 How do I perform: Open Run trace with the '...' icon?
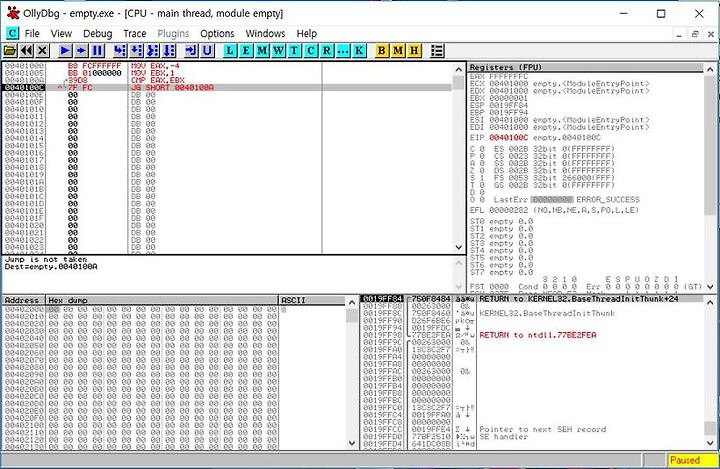[x=343, y=51]
